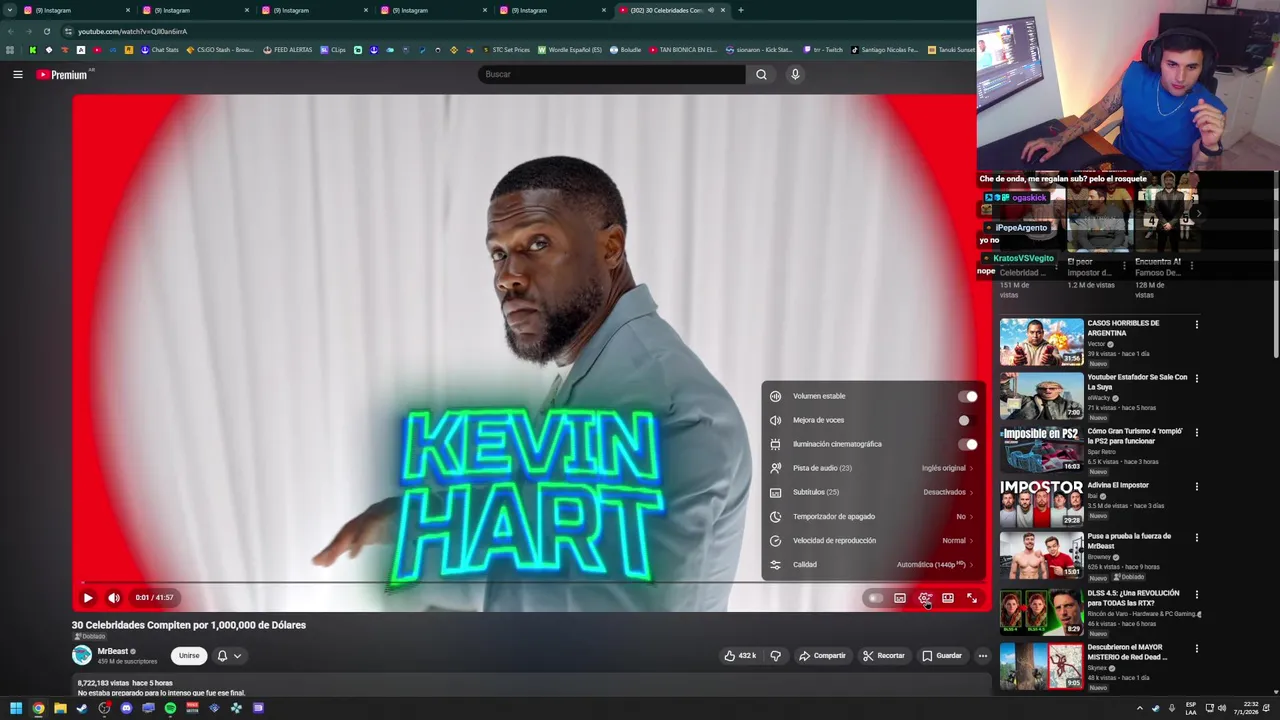1280x720 pixels.
Task: Save the video with Guardar button
Action: coord(942,656)
